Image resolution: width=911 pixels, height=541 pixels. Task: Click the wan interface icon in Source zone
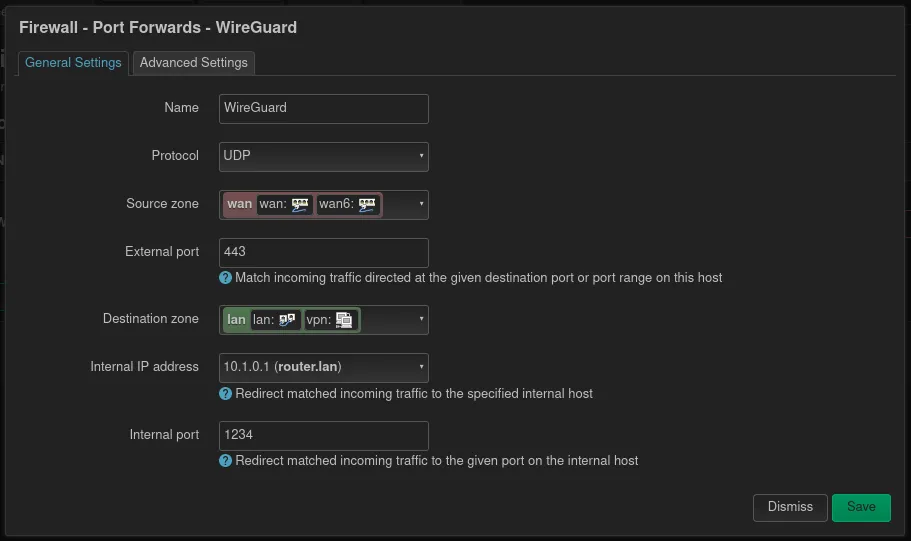tap(300, 205)
